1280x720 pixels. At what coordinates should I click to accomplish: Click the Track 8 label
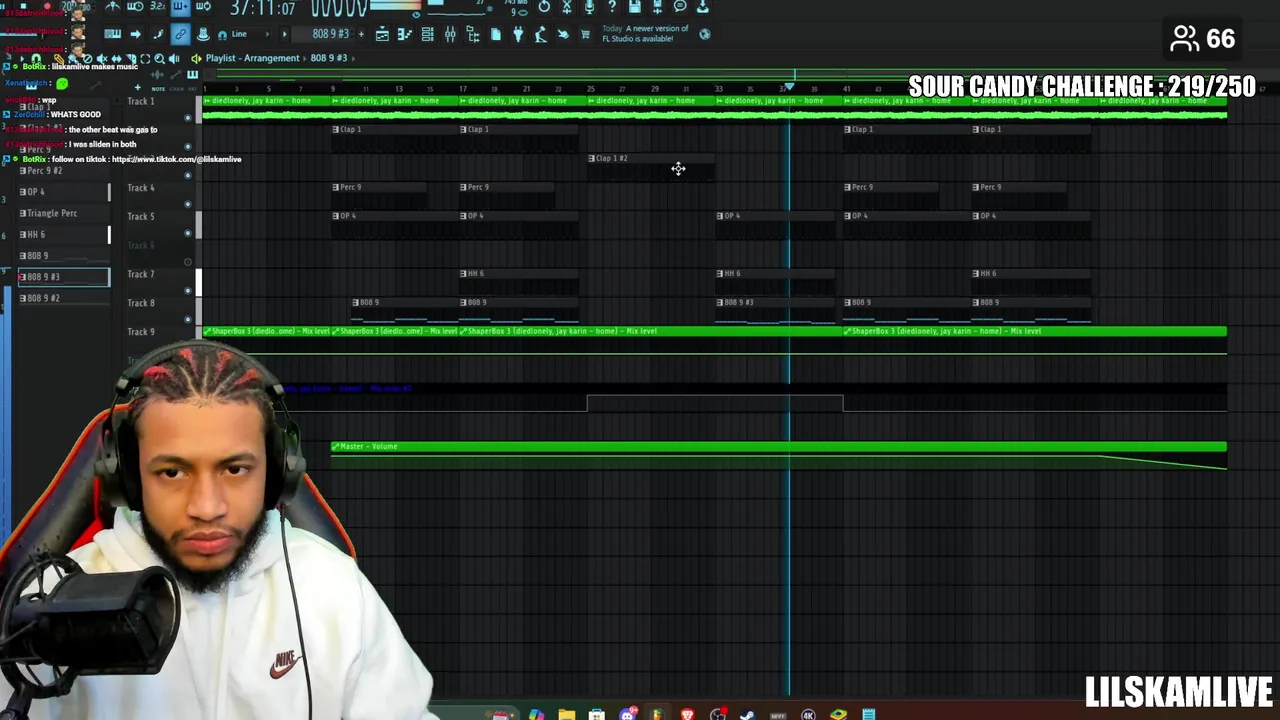point(141,302)
